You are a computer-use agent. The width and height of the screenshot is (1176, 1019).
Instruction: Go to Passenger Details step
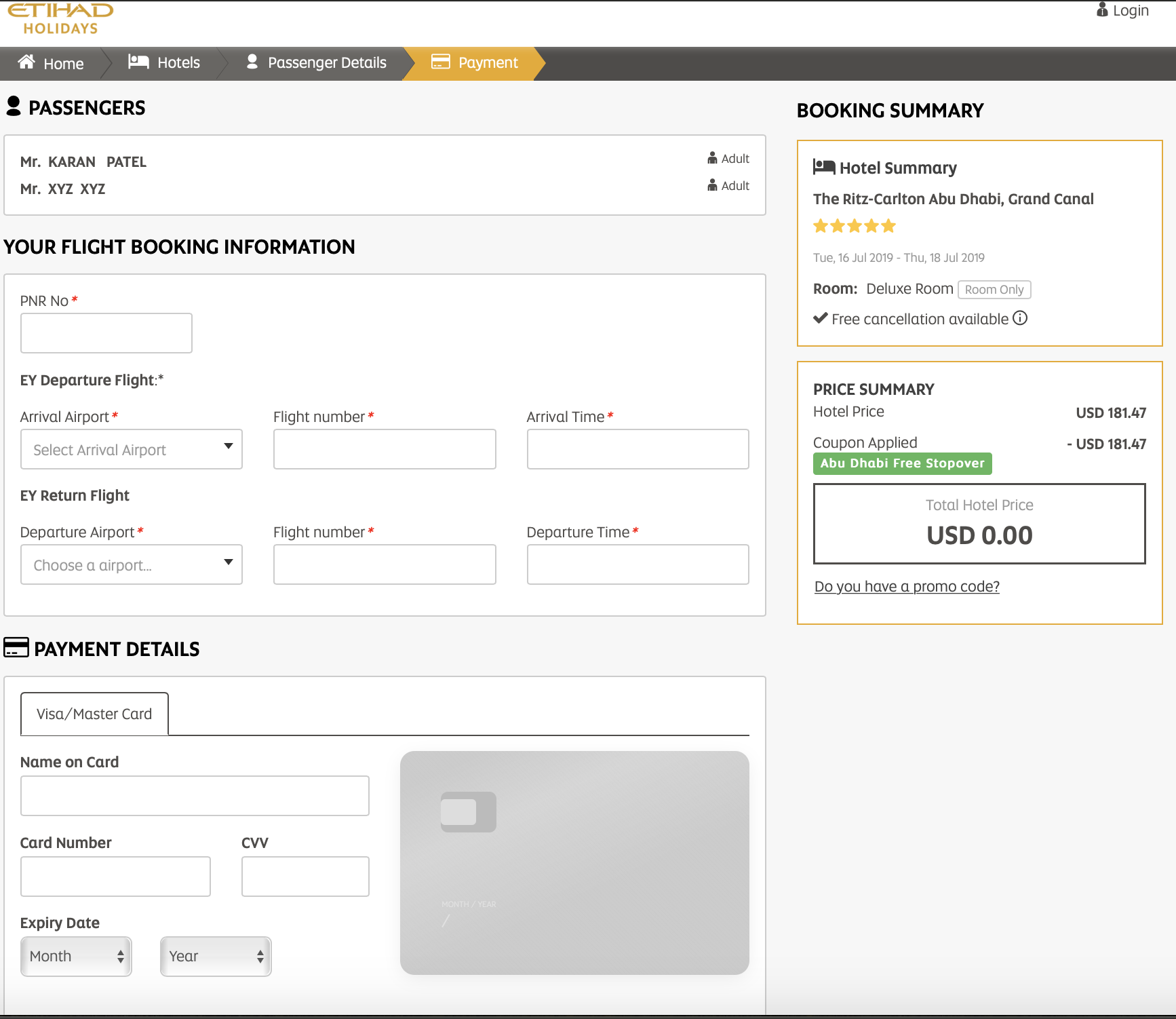tap(326, 63)
